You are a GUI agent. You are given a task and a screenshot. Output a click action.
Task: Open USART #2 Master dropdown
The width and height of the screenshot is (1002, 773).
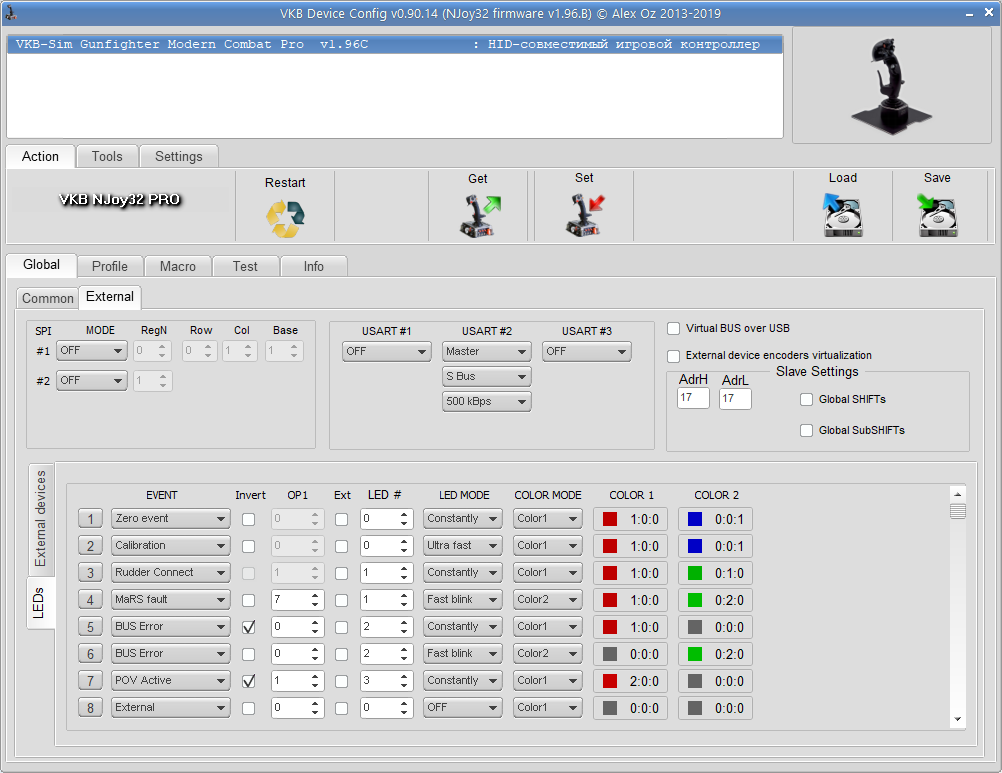pos(486,351)
